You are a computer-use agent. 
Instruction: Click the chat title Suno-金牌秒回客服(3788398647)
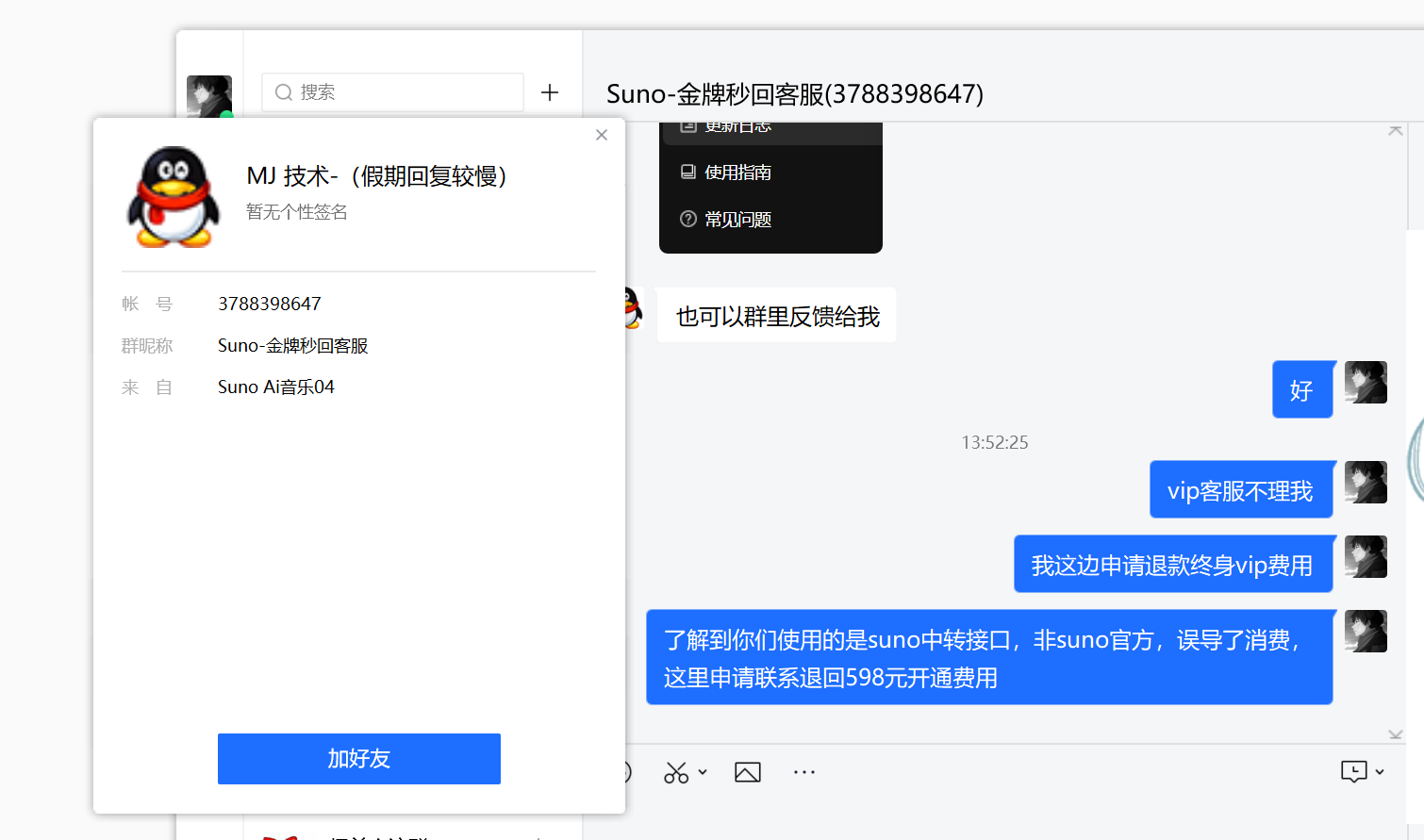pos(795,94)
